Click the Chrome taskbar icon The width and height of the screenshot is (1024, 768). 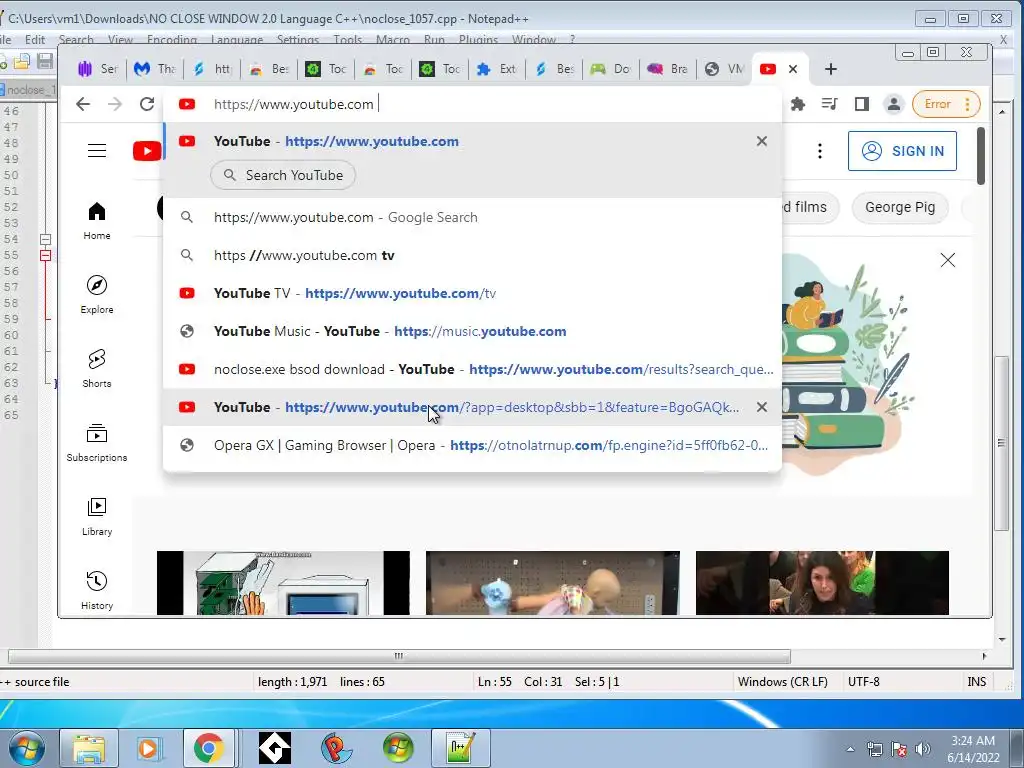pos(208,748)
